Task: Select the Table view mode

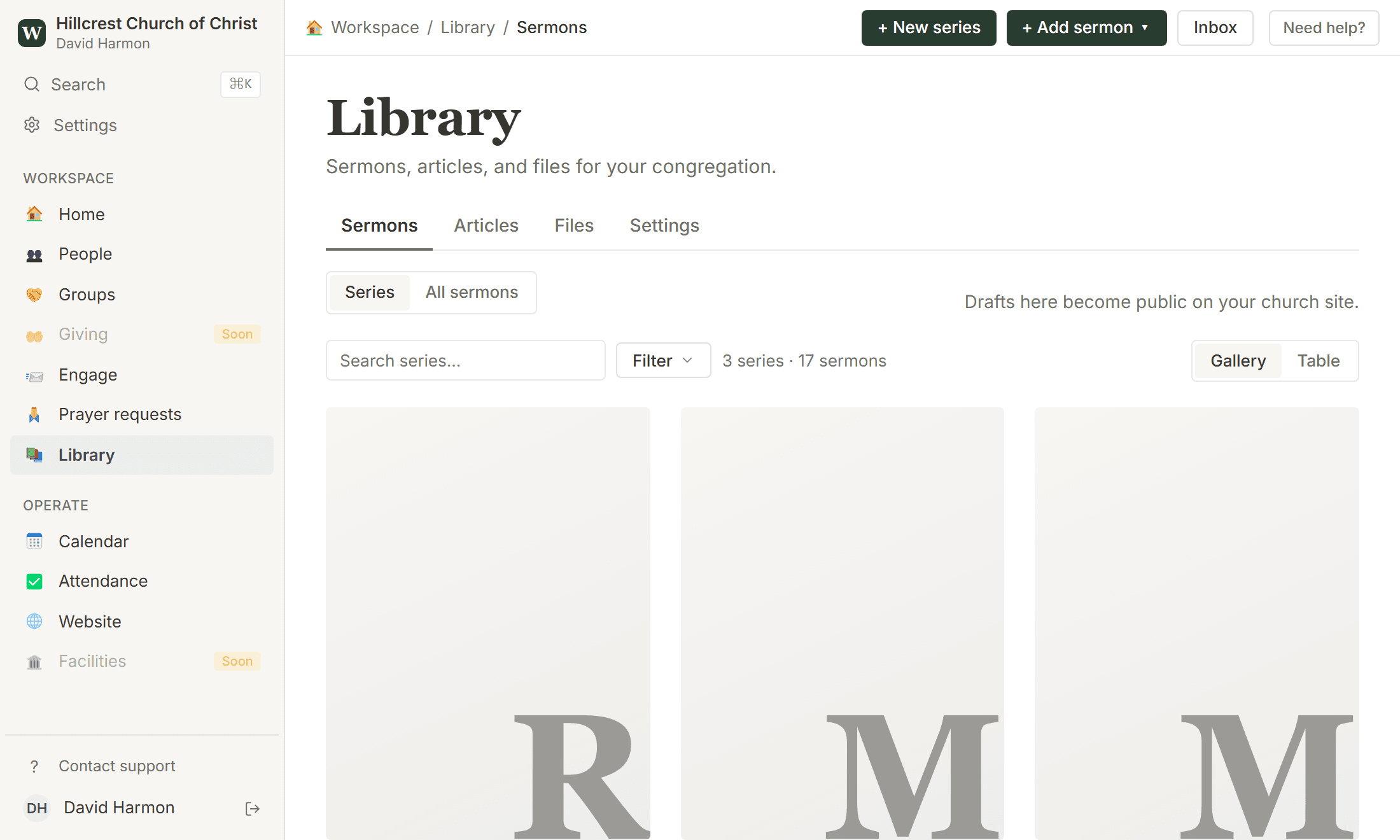Action: pyautogui.click(x=1319, y=361)
